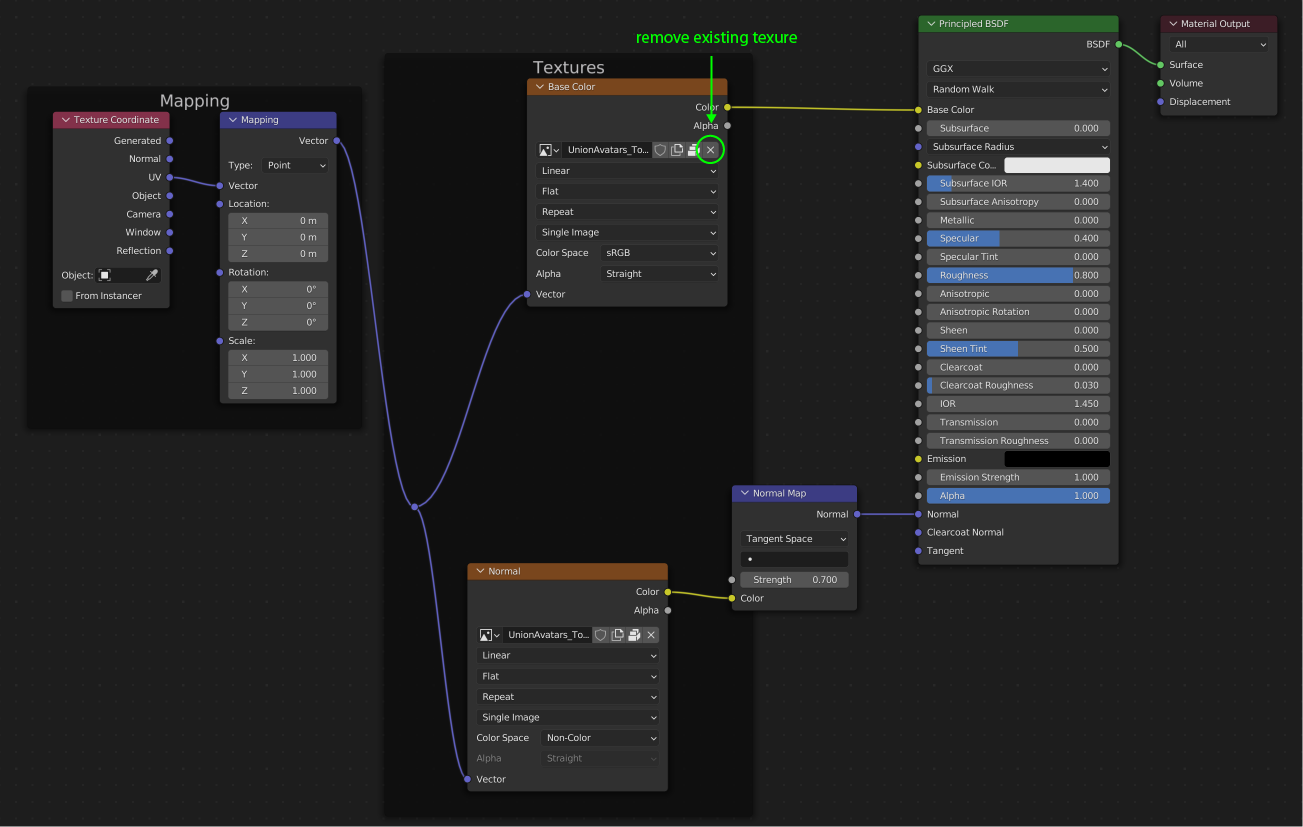This screenshot has height=827, width=1303.
Task: Enable the From Instancer checkbox
Action: [x=67, y=296]
